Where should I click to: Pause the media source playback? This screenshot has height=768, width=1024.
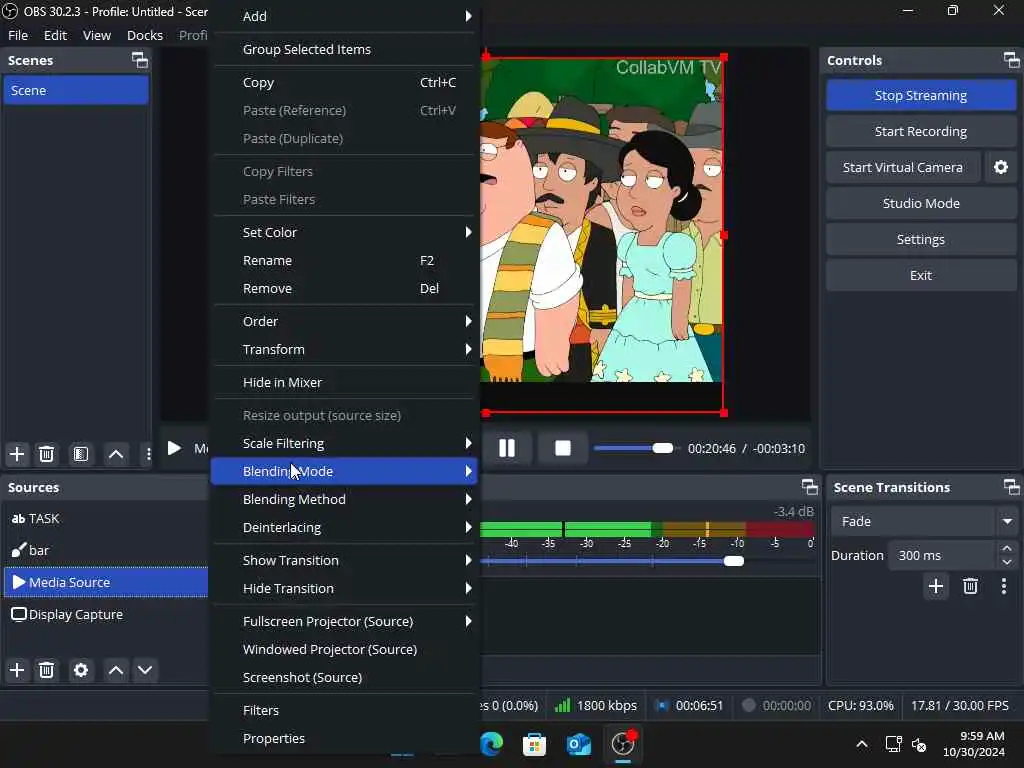[x=507, y=448]
